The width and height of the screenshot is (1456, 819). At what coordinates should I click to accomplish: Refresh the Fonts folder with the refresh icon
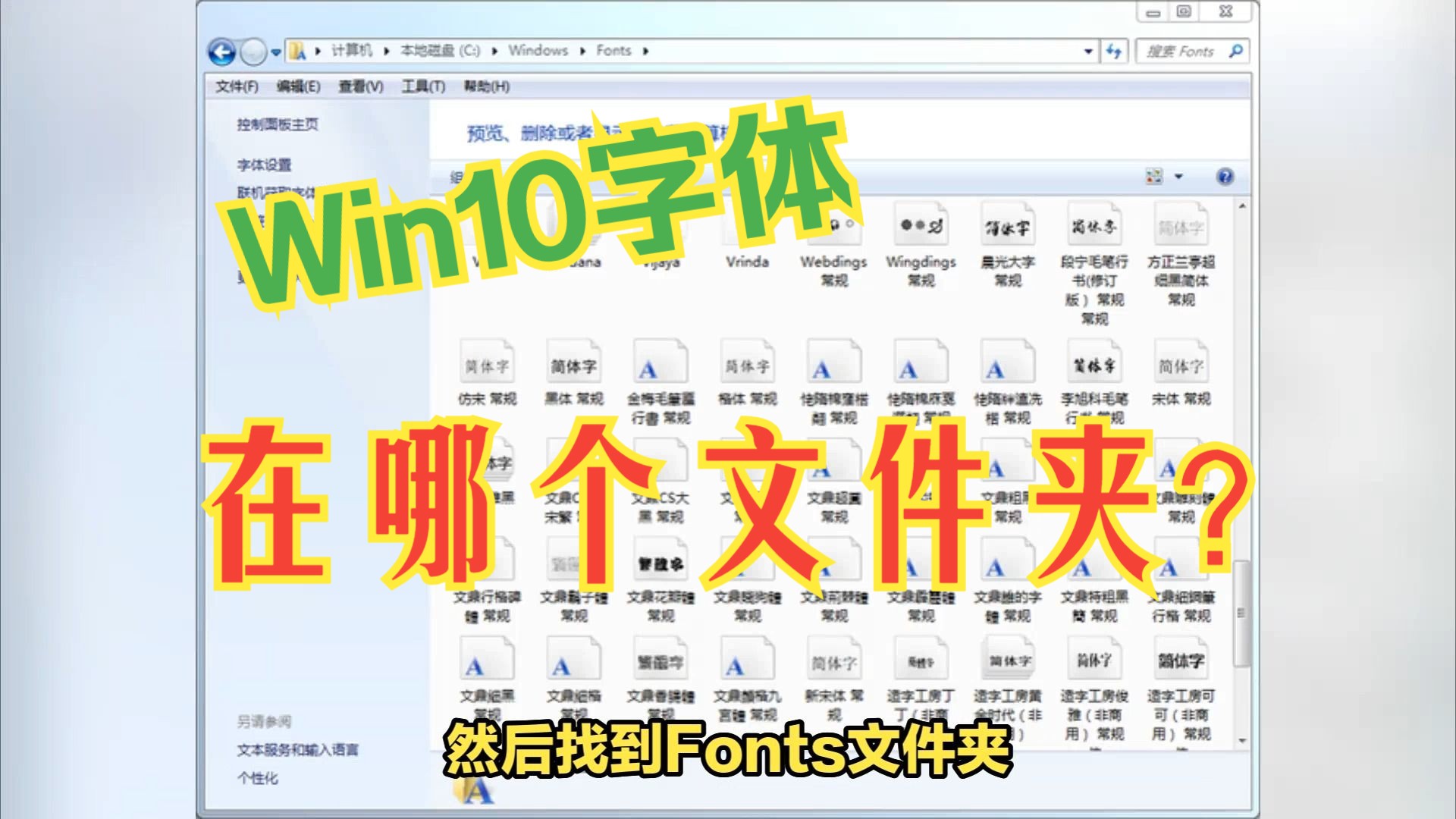(1114, 50)
